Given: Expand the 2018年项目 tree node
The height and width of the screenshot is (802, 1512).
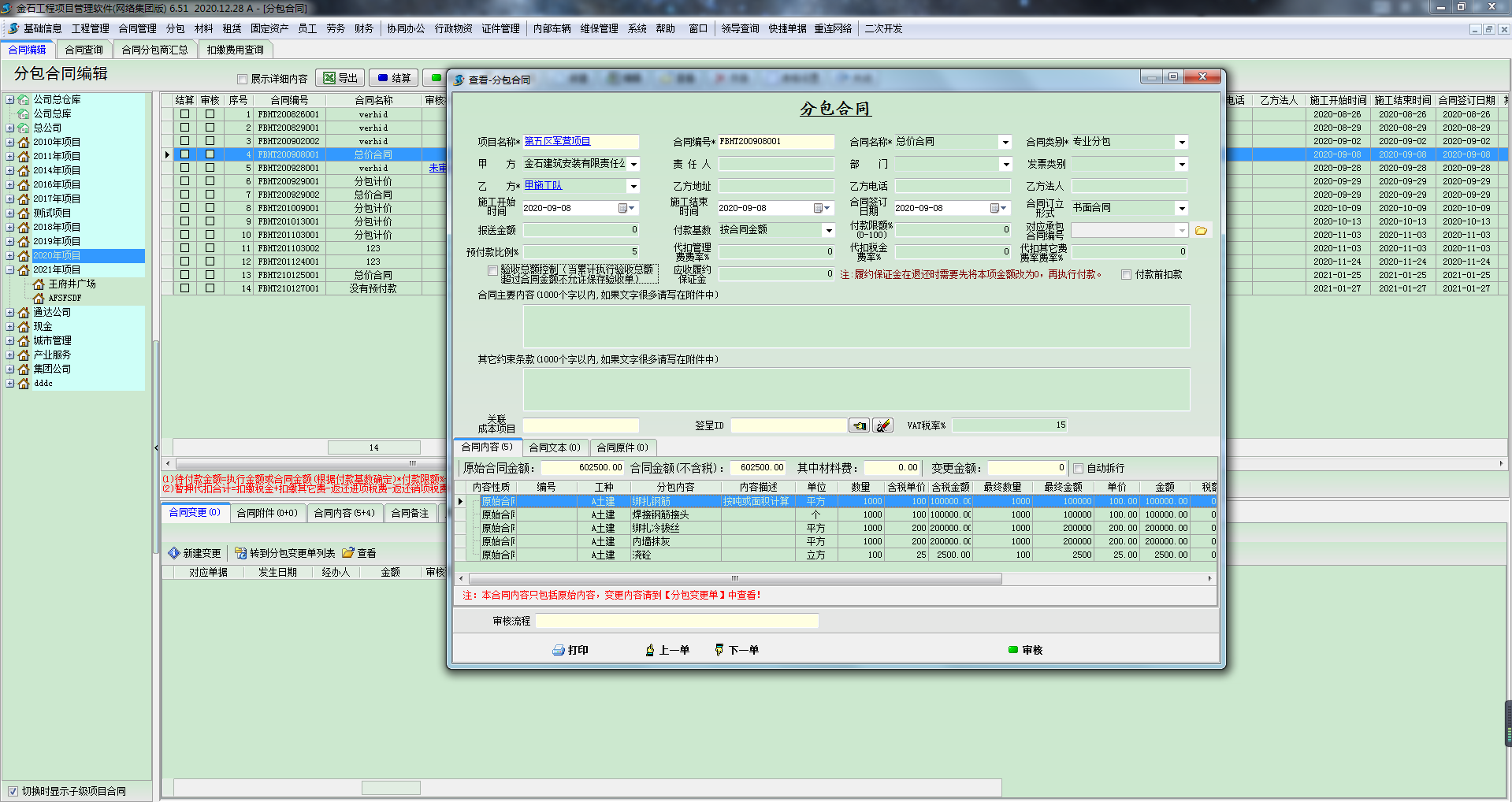Looking at the screenshot, I should click(x=10, y=227).
